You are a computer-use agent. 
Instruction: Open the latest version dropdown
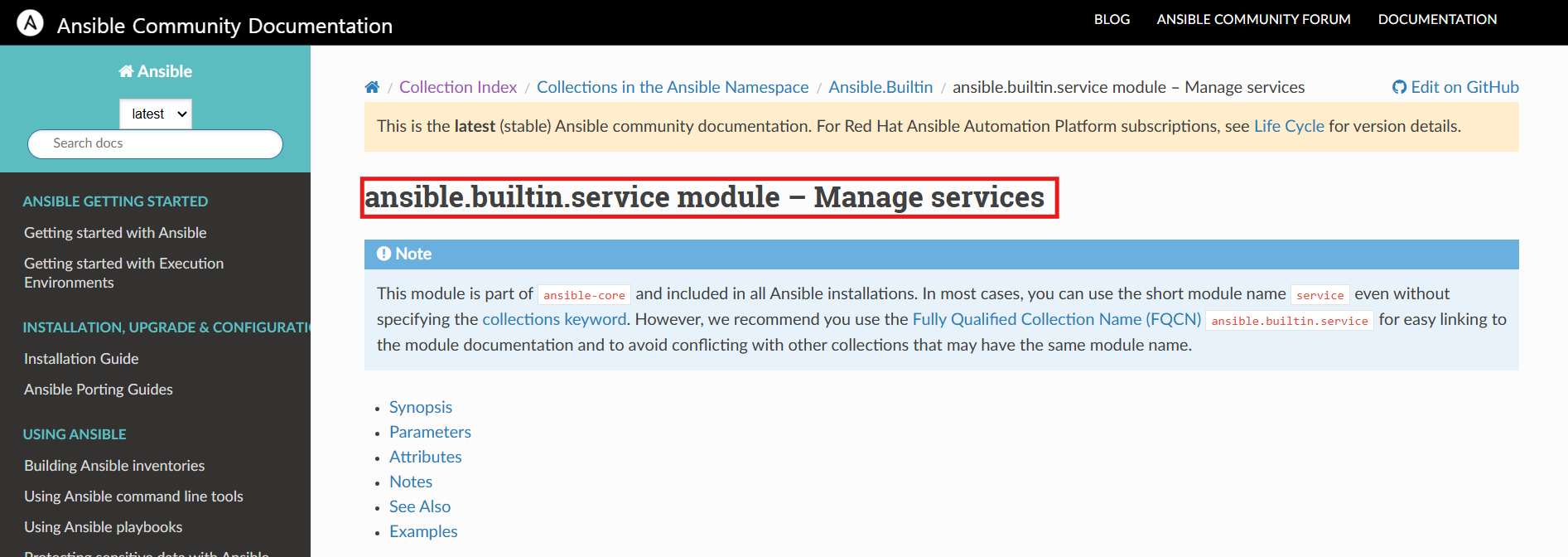156,114
